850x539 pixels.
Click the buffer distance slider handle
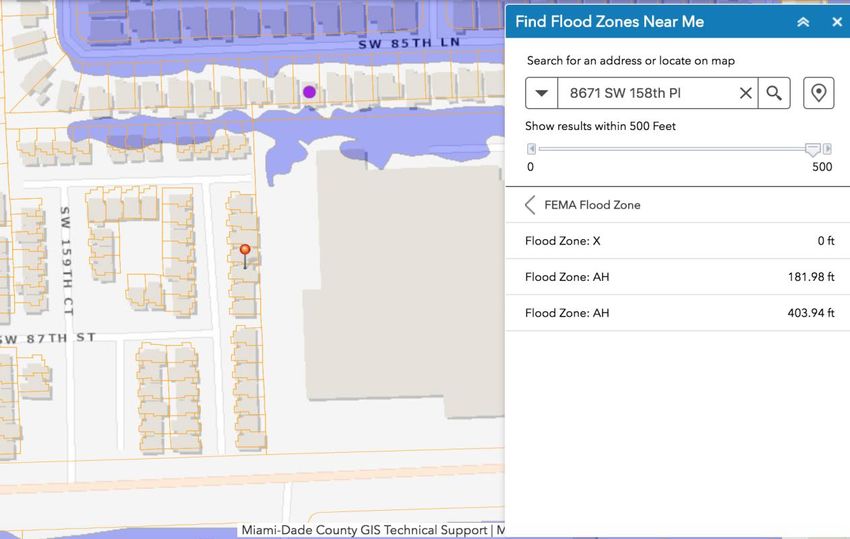coord(813,149)
